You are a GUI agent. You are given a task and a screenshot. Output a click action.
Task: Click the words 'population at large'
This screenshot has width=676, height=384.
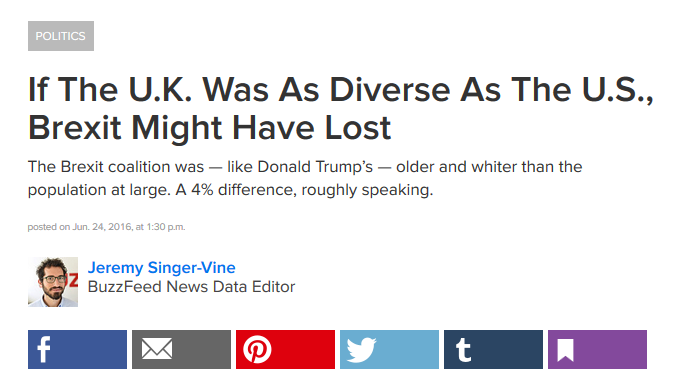(99, 190)
